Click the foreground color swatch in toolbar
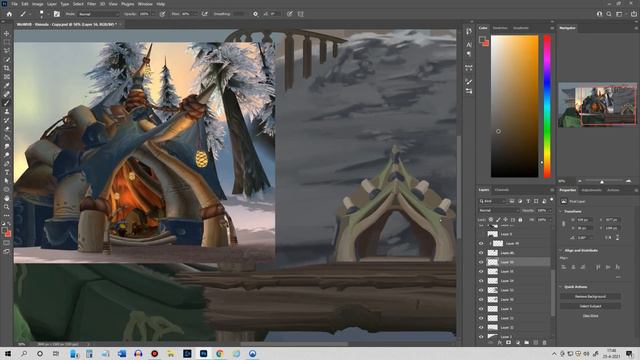Screen dimensions: 640x360 (4, 231)
